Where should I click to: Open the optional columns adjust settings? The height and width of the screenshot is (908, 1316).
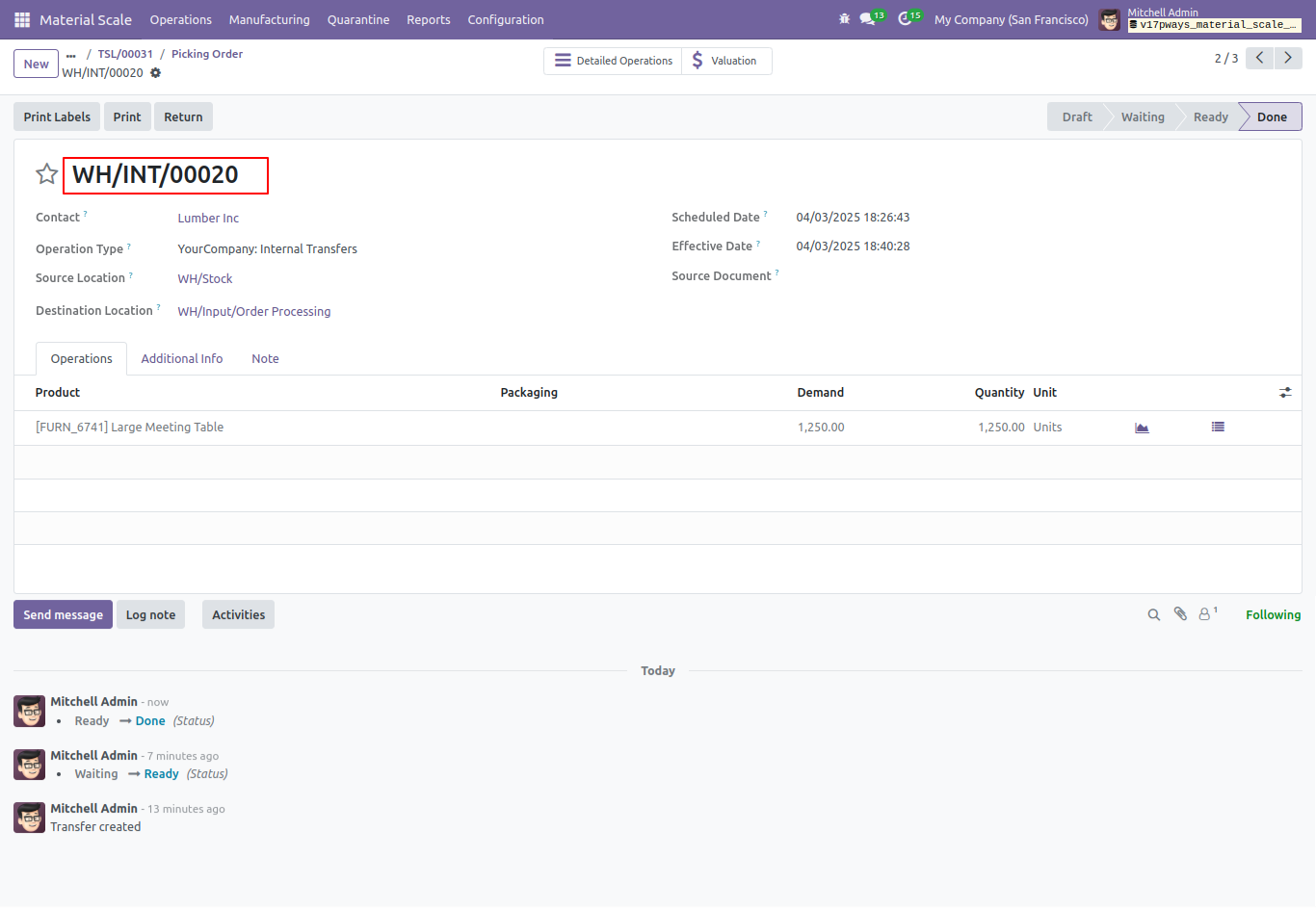coord(1285,393)
